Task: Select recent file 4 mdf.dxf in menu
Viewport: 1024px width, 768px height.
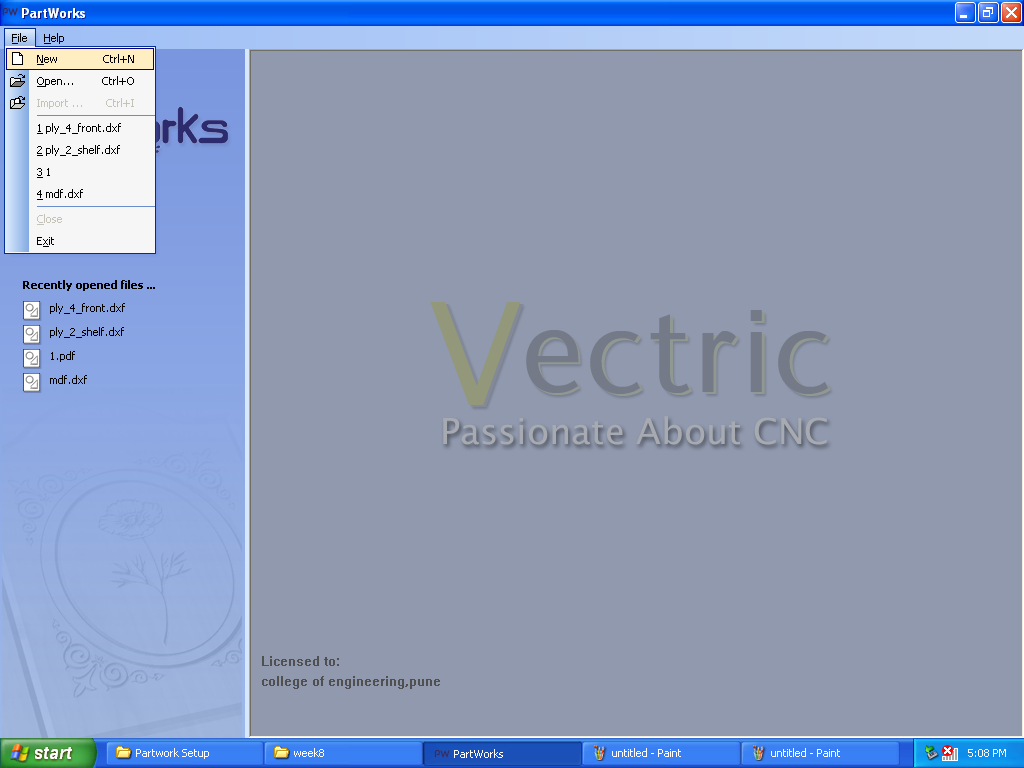Action: pos(80,194)
